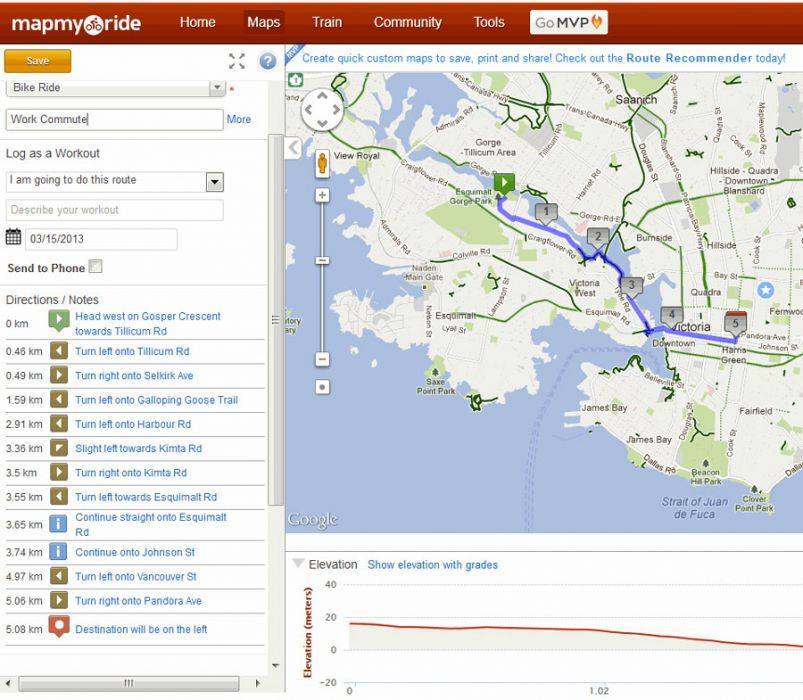This screenshot has height=700, width=803.
Task: Click the orange Save button
Action: pos(38,61)
